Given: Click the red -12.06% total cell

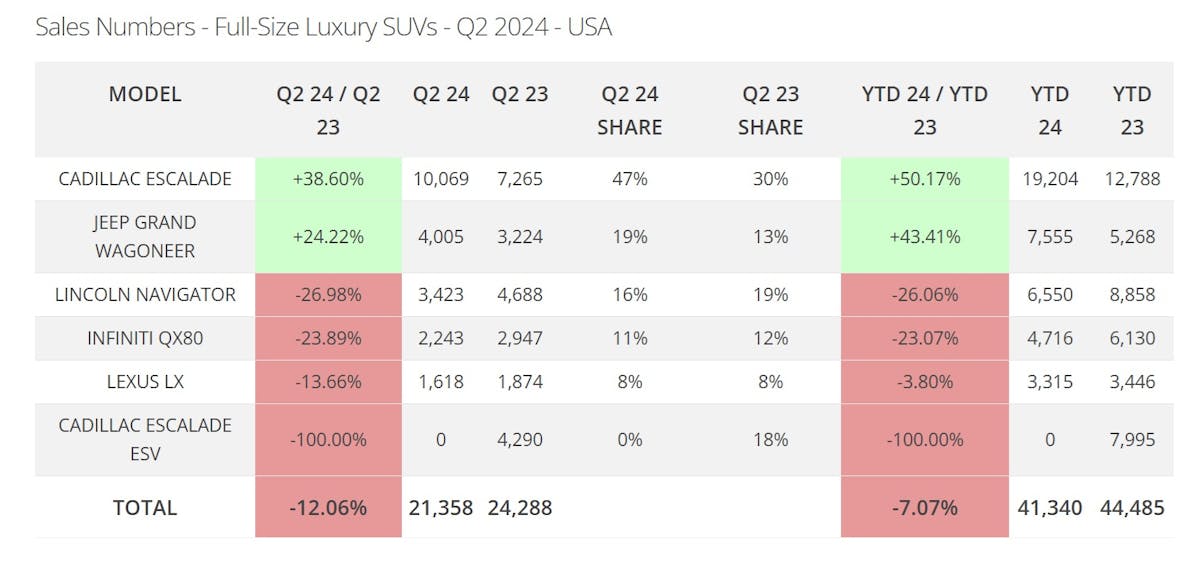Looking at the screenshot, I should pyautogui.click(x=328, y=507).
